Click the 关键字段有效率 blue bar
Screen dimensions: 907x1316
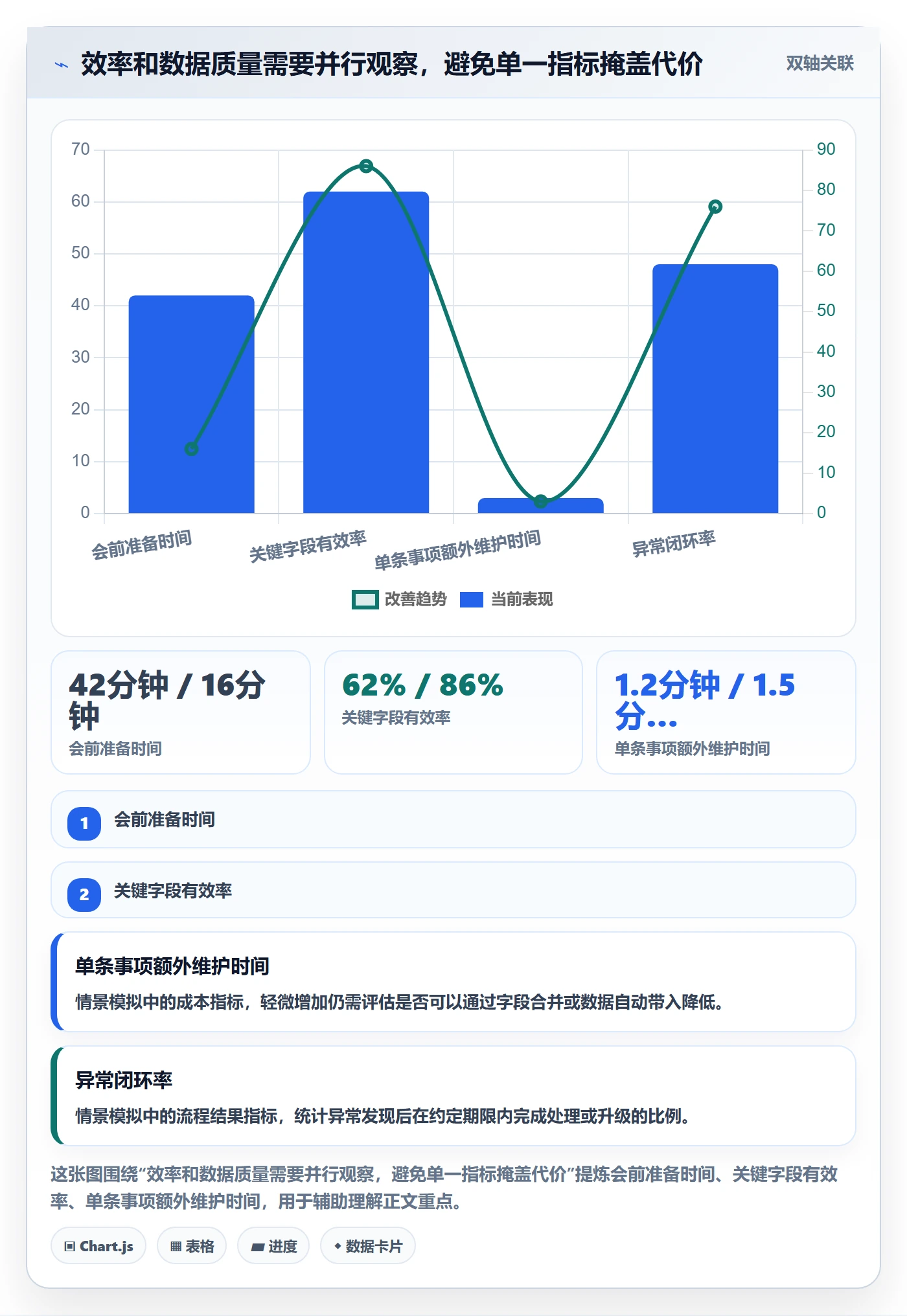pyautogui.click(x=366, y=352)
